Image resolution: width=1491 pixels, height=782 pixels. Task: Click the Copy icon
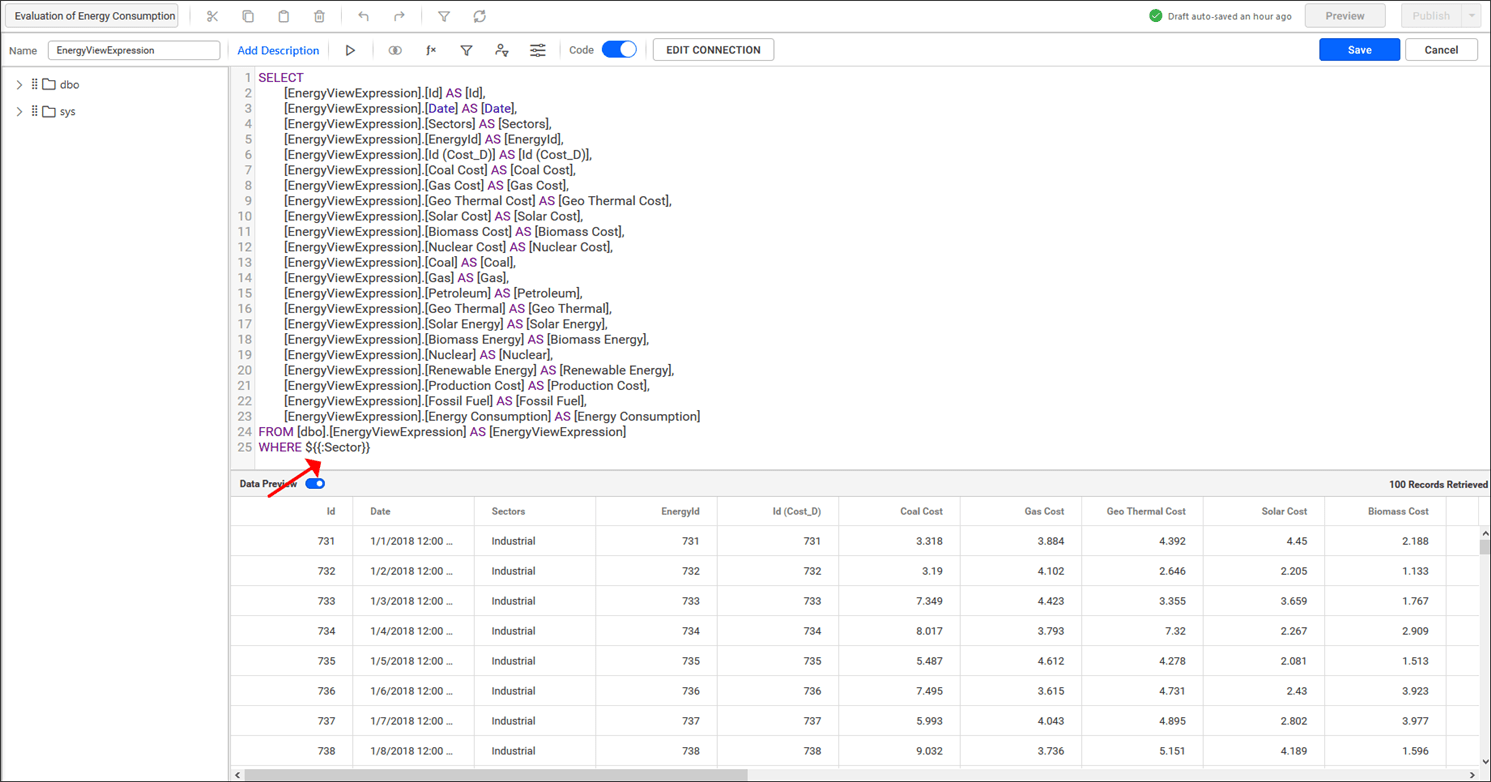click(249, 16)
